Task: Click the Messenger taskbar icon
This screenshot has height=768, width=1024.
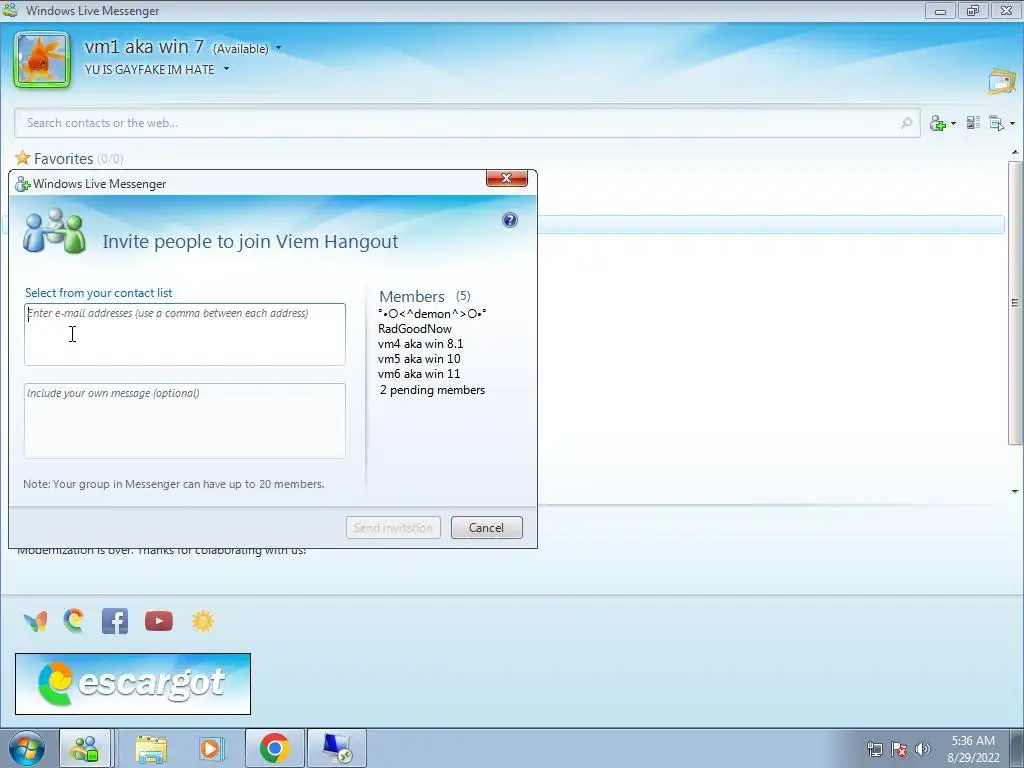Action: (x=86, y=748)
